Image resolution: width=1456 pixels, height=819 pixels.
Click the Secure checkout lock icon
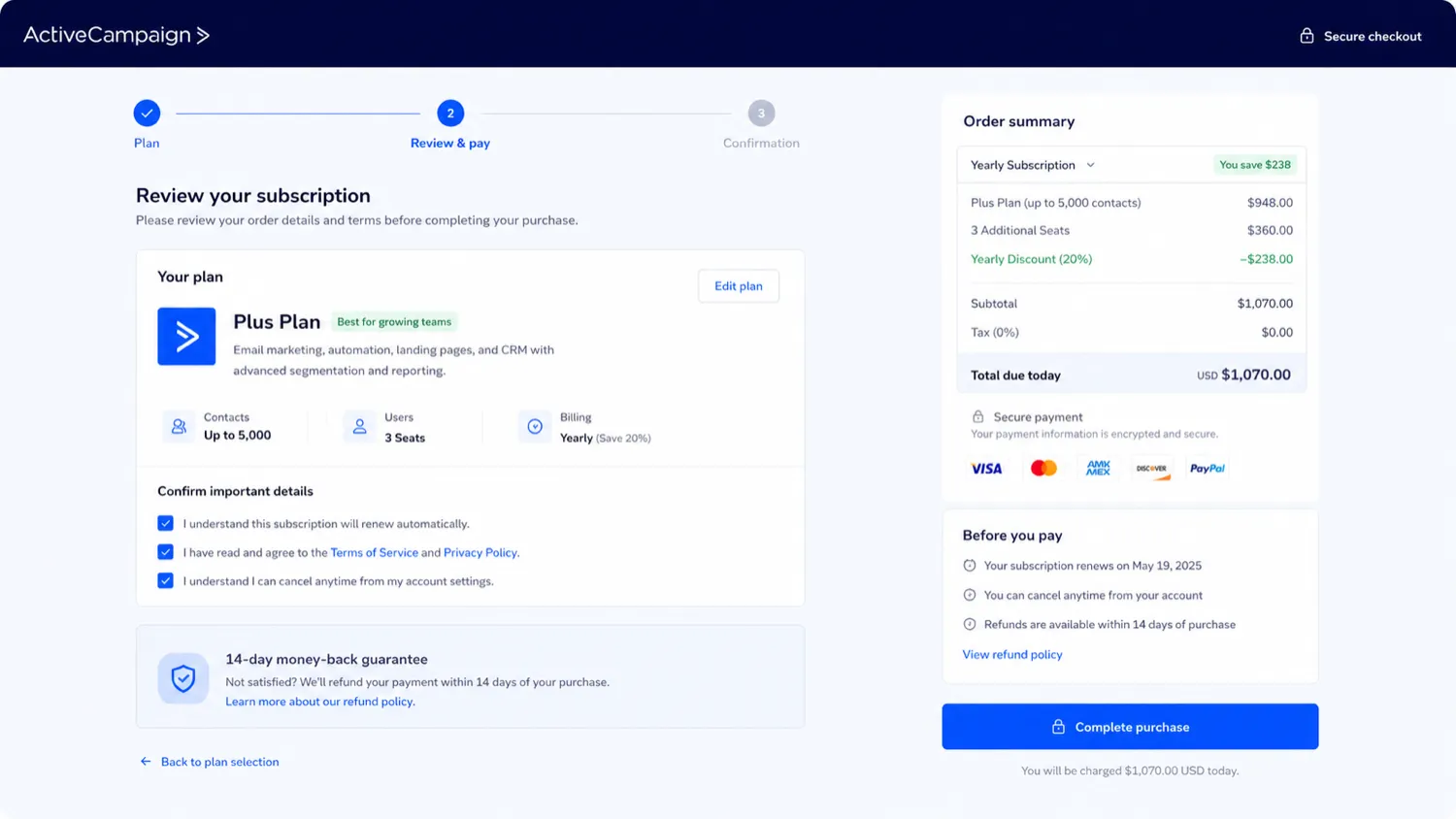coord(1307,36)
